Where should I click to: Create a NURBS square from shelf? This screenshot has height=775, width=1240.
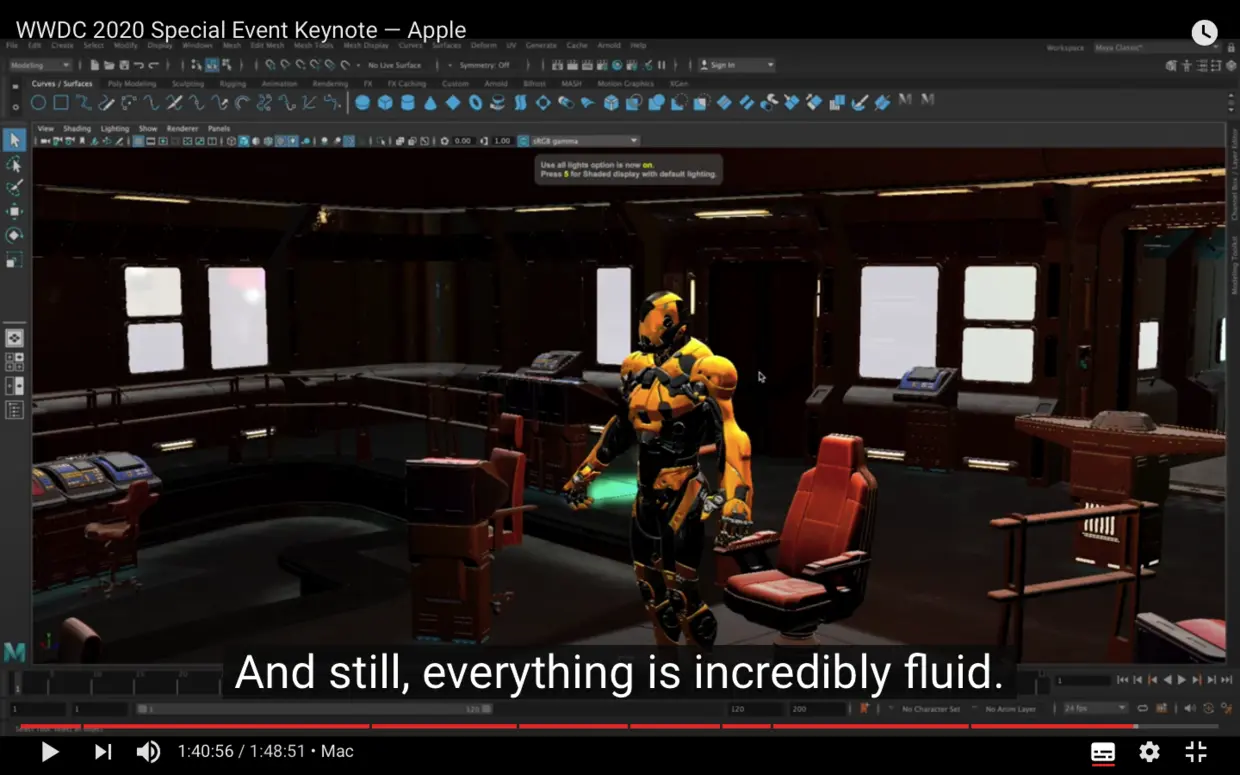[61, 103]
